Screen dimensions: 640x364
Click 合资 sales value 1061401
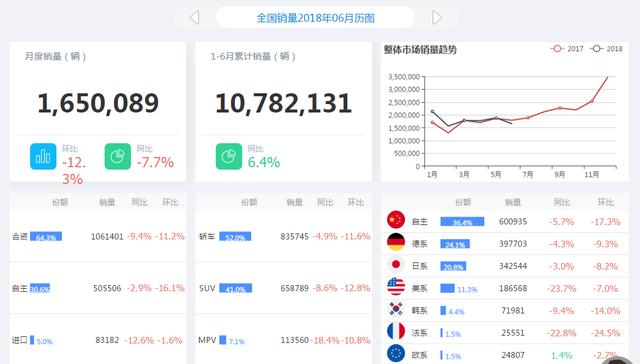107,237
